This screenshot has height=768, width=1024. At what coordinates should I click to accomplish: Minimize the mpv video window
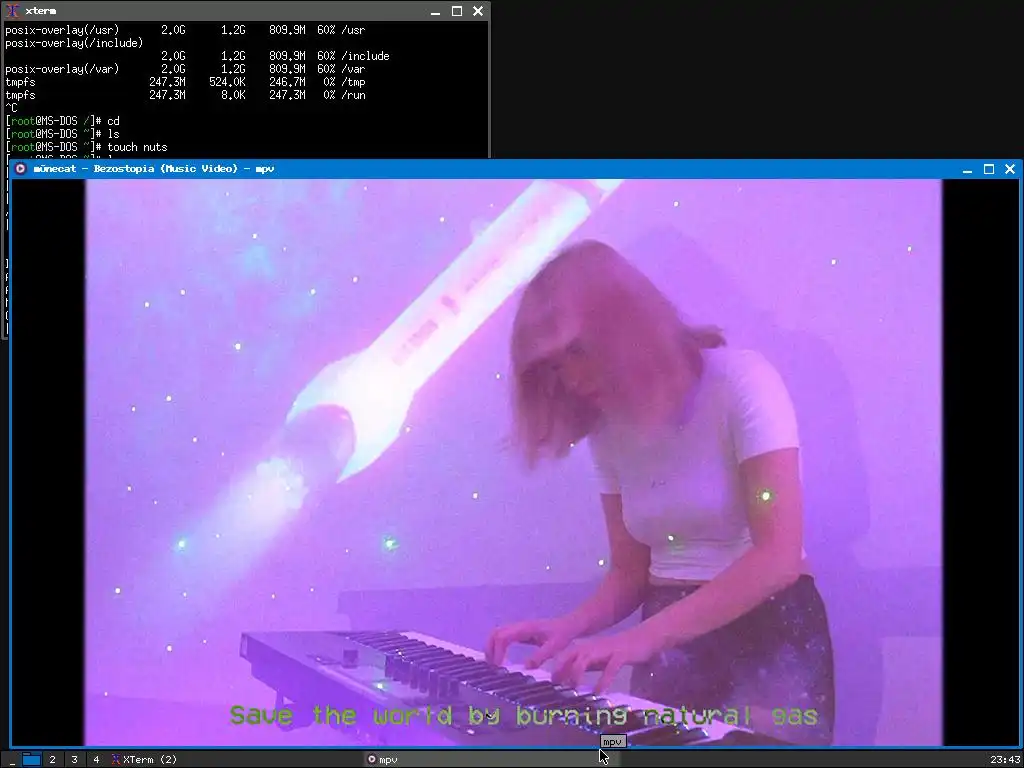point(967,169)
